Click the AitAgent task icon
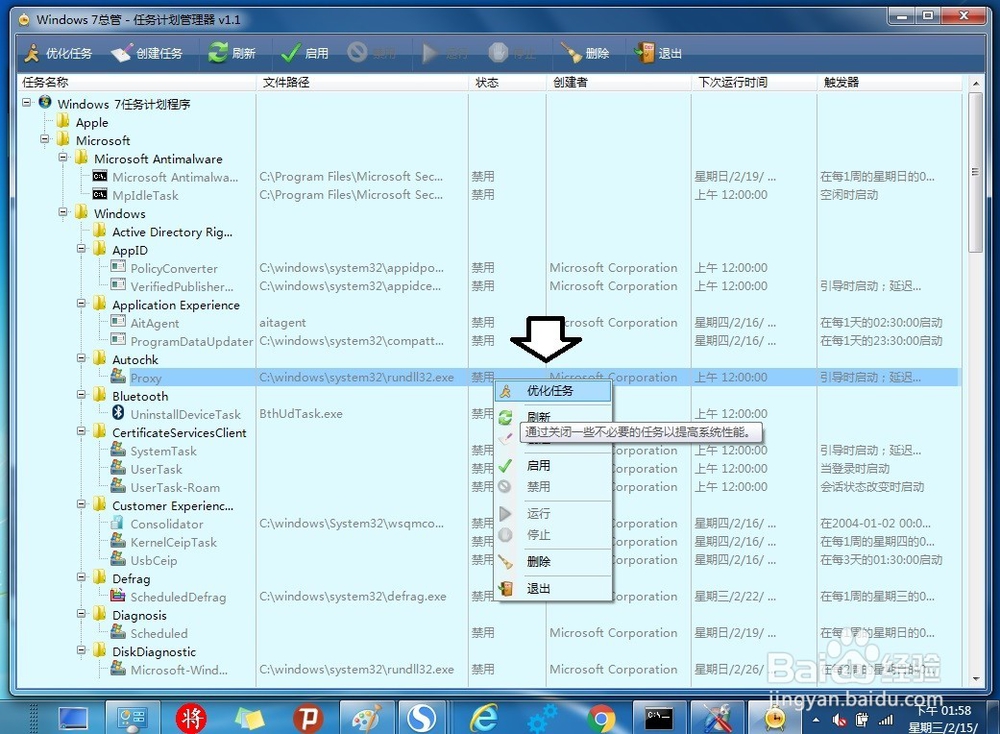This screenshot has height=734, width=1000. (118, 321)
